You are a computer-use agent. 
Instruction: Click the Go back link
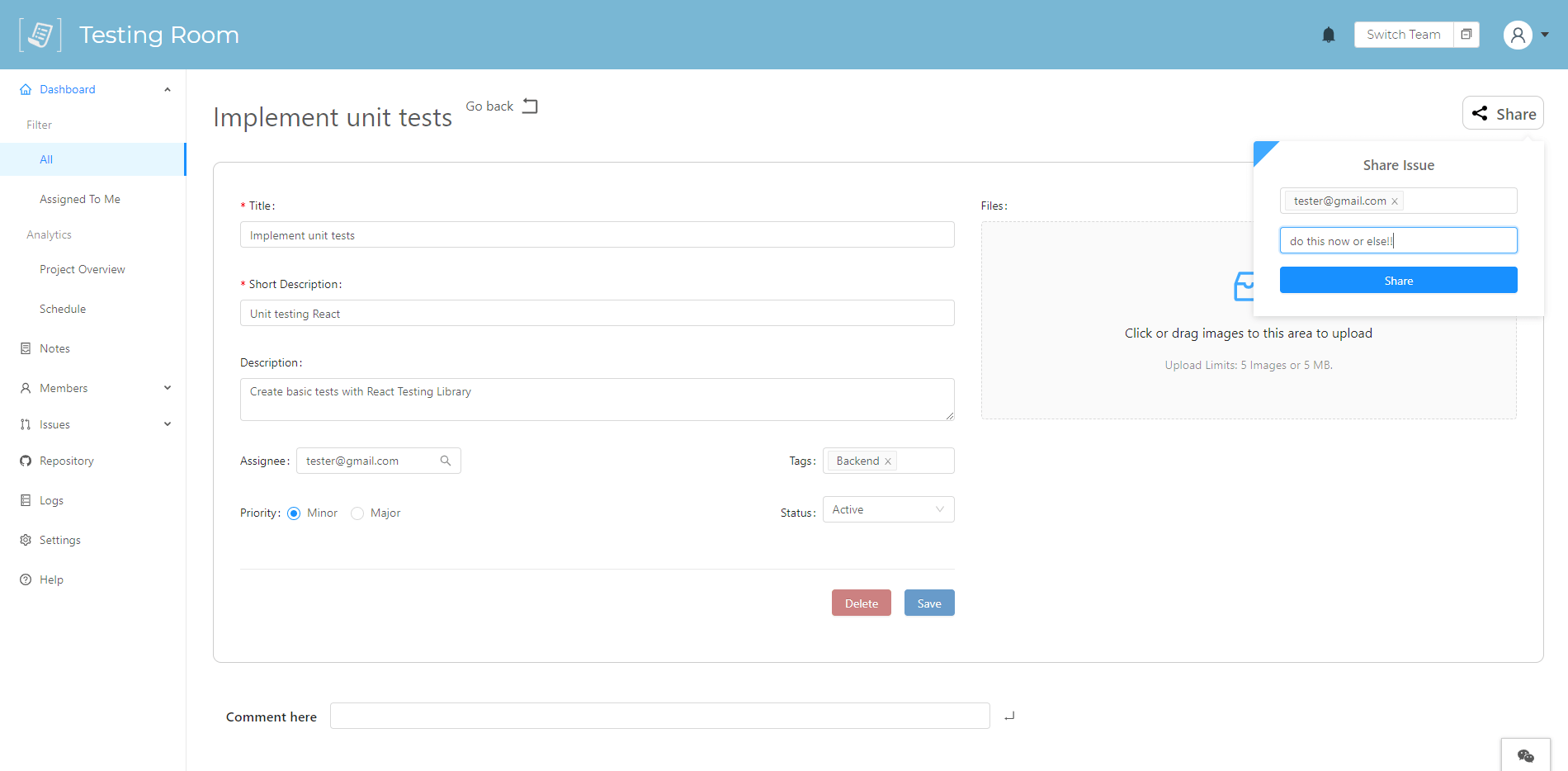pyautogui.click(x=489, y=106)
